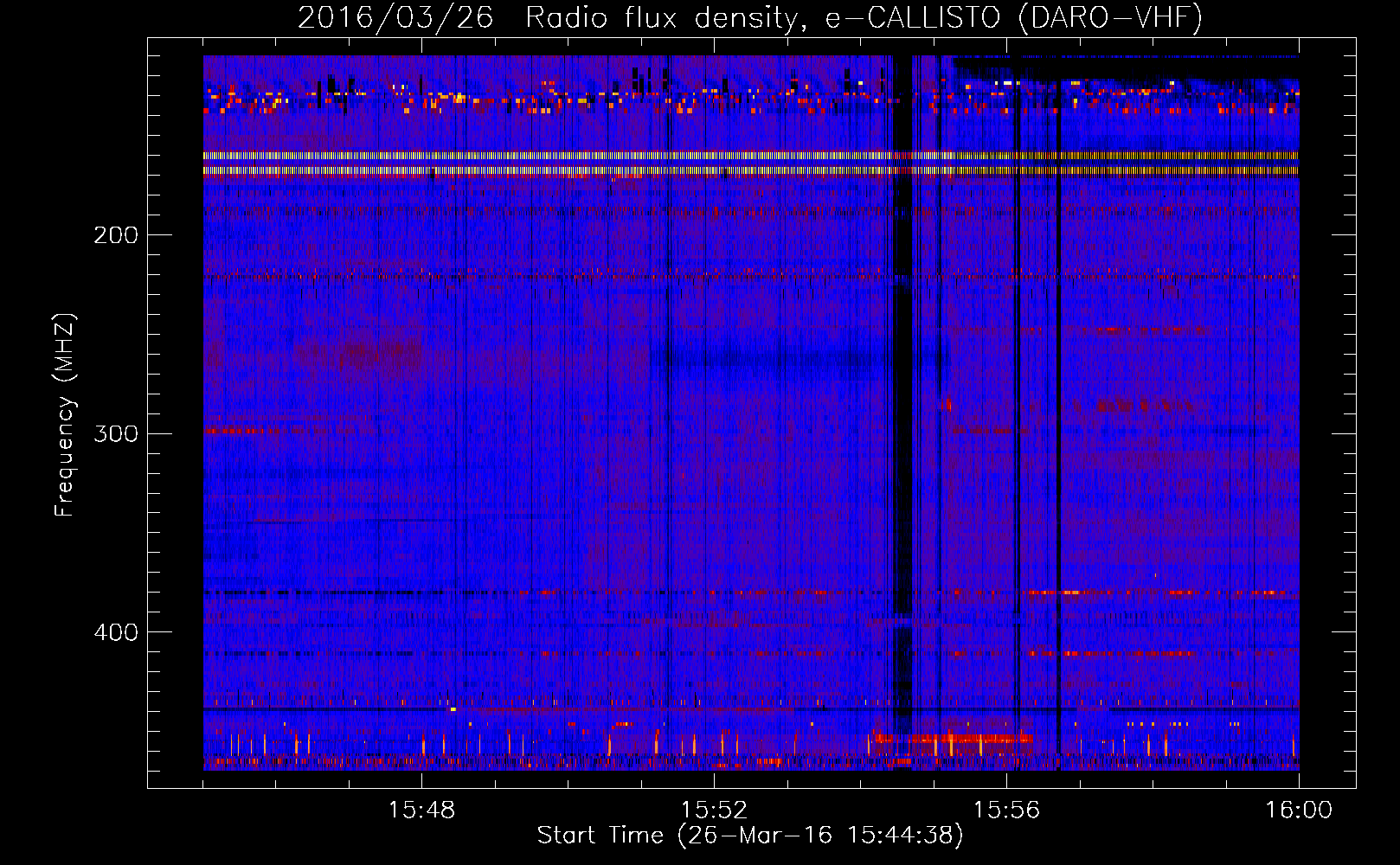This screenshot has height=865, width=1400.
Task: Click the "Start Time (26-Mar-16 15:44:38)" axis label
Action: 750,836
